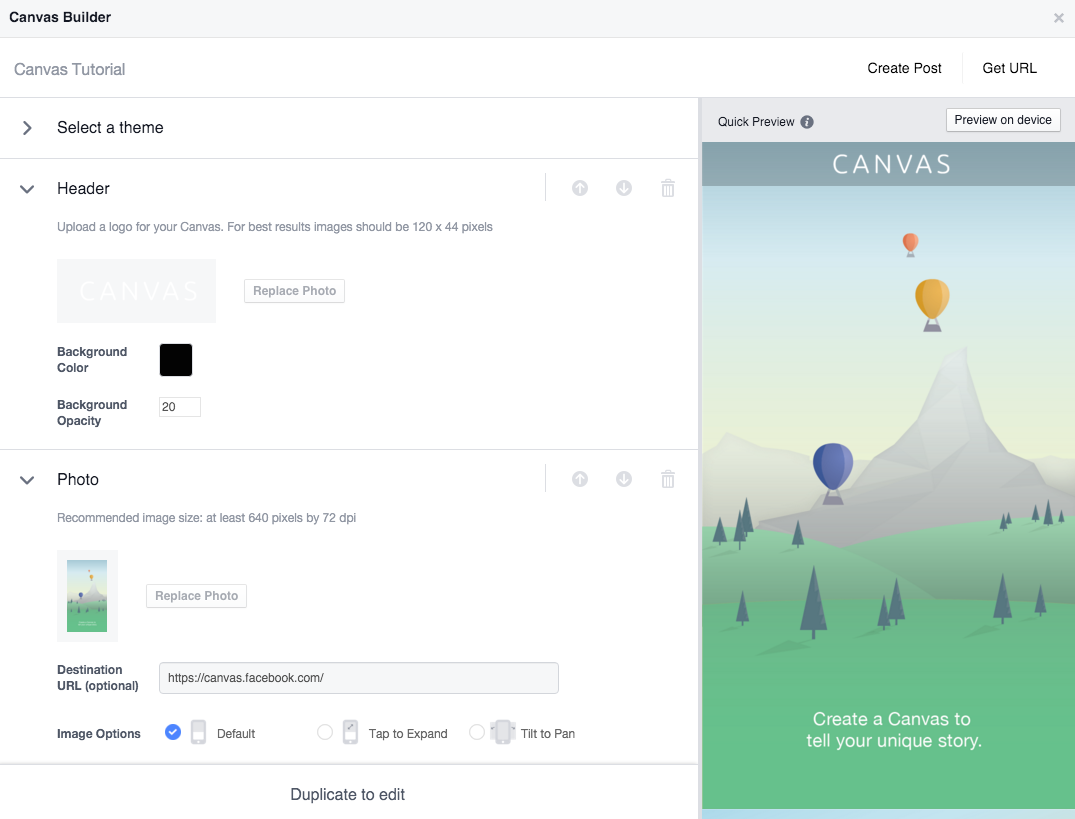Move Header section down with arrow icon
Image resolution: width=1075 pixels, height=819 pixels.
pyautogui.click(x=624, y=188)
